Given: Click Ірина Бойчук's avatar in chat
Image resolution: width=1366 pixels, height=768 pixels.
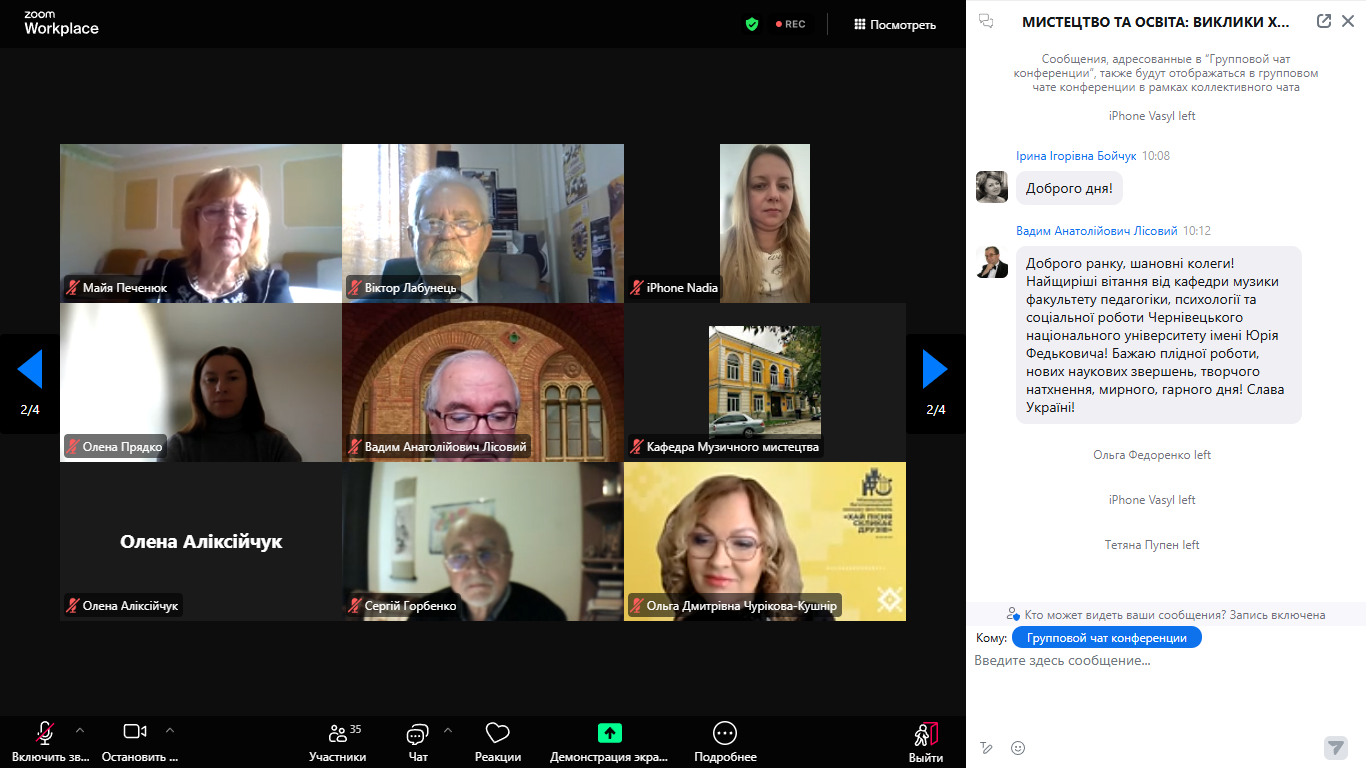Looking at the screenshot, I should 992,187.
